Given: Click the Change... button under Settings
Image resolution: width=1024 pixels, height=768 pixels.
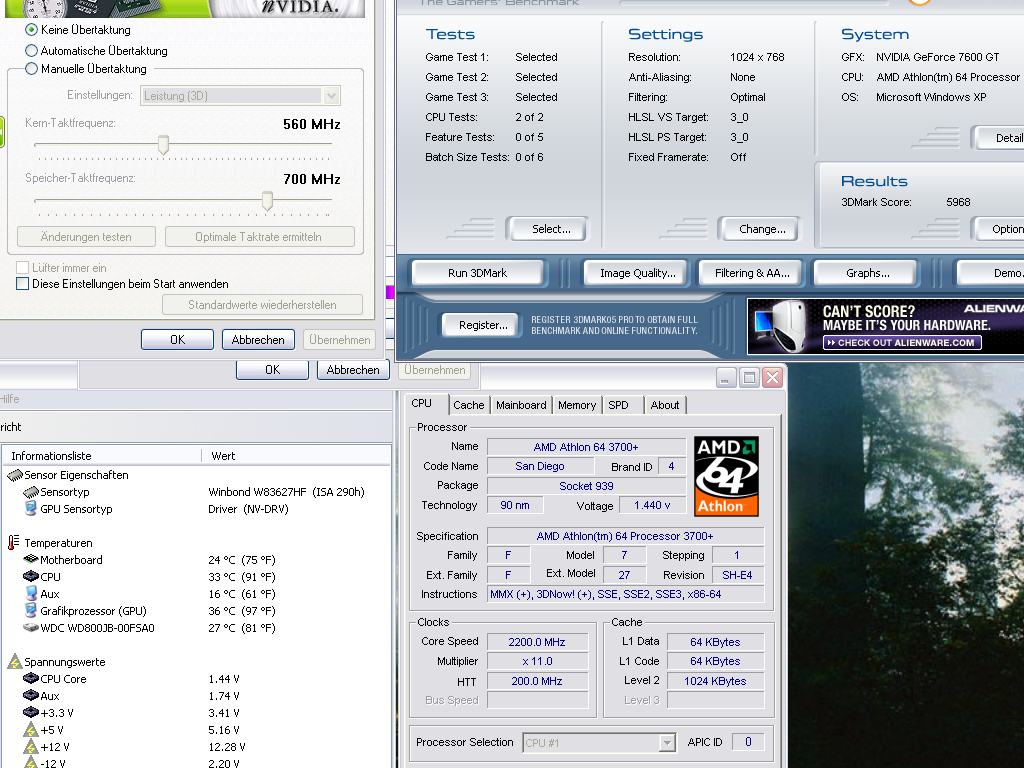Looking at the screenshot, I should (761, 229).
